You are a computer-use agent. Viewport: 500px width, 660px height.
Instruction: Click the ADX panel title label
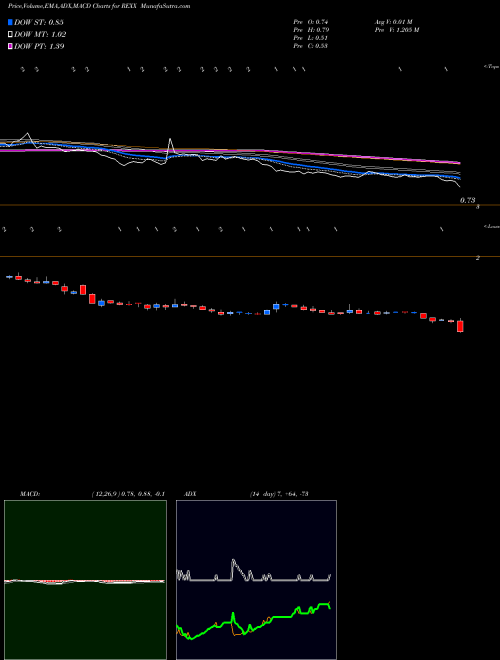pos(190,494)
